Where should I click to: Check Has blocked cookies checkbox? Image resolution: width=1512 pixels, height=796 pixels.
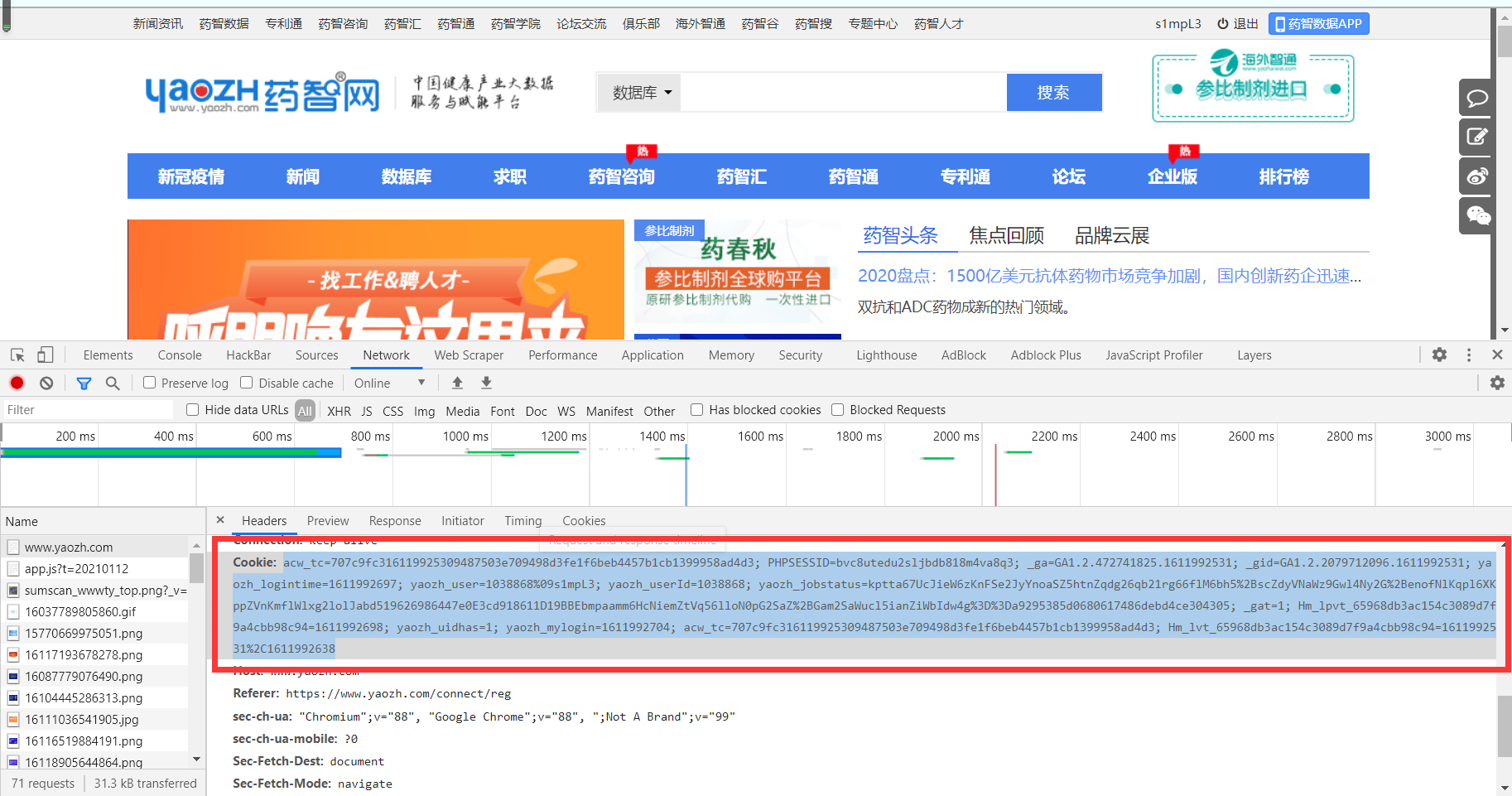(x=697, y=409)
